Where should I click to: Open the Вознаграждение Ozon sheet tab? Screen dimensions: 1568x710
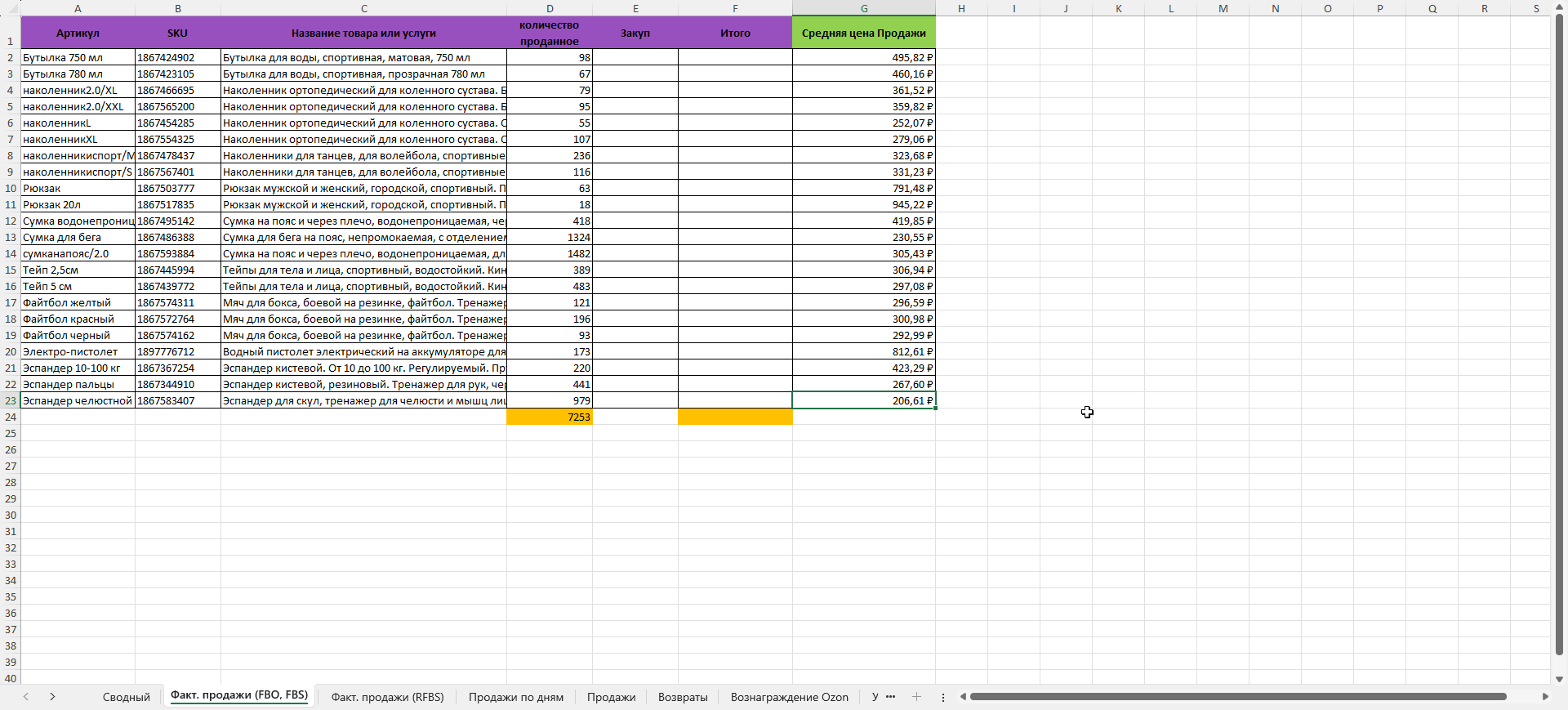pyautogui.click(x=789, y=697)
